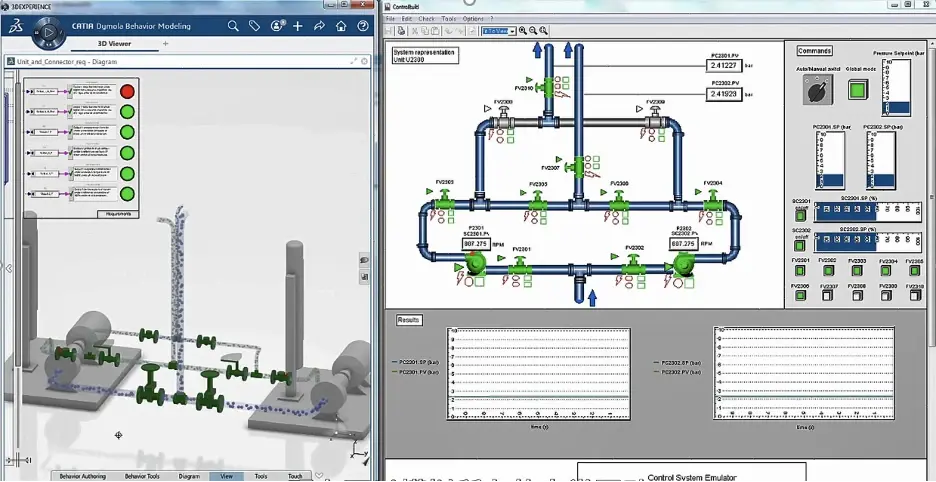
Task: Expand the chevron beside the Touch tab
Action: tap(319, 476)
